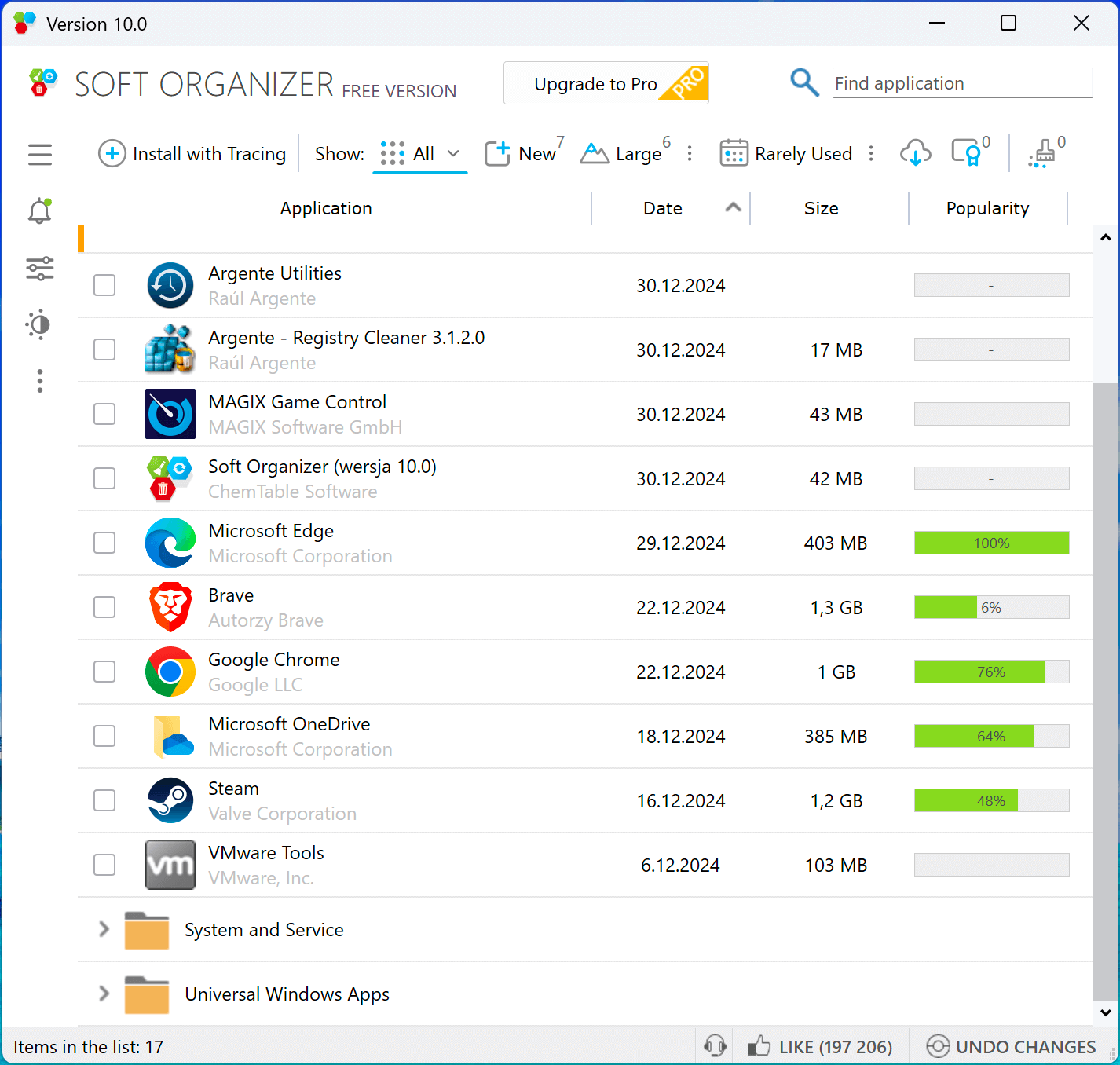1120x1065 pixels.
Task: Click the support headset icon in status bar
Action: click(x=715, y=1046)
